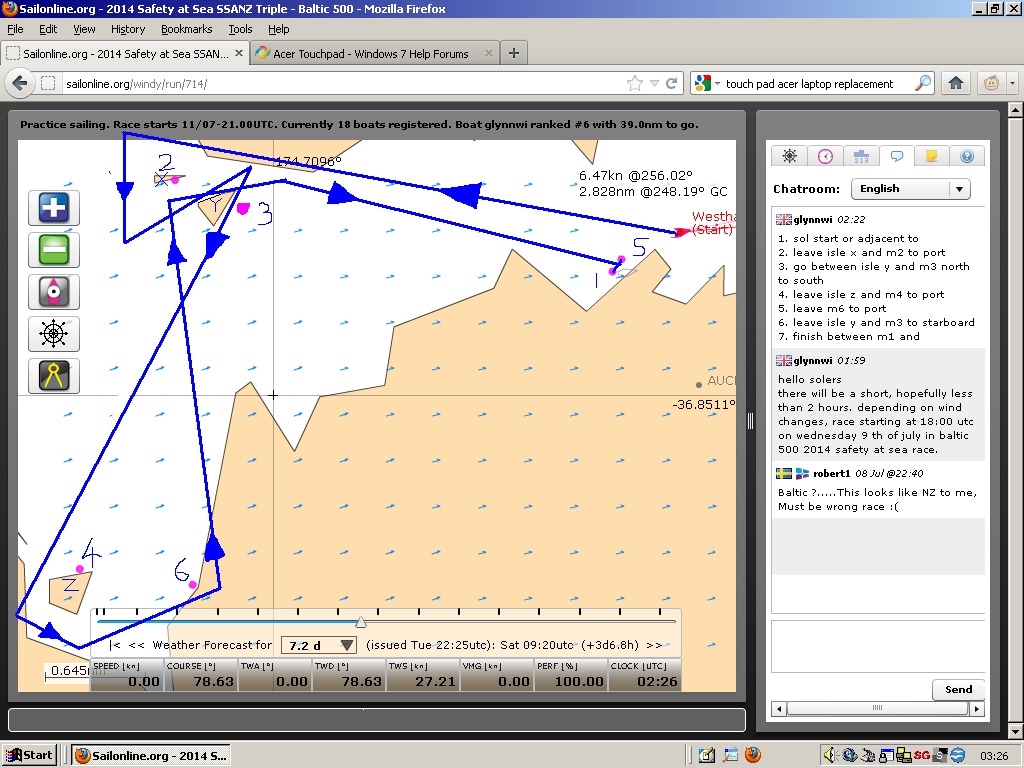Image resolution: width=1024 pixels, height=768 pixels.
Task: Click the system tray clock showing 03:26
Action: (994, 756)
